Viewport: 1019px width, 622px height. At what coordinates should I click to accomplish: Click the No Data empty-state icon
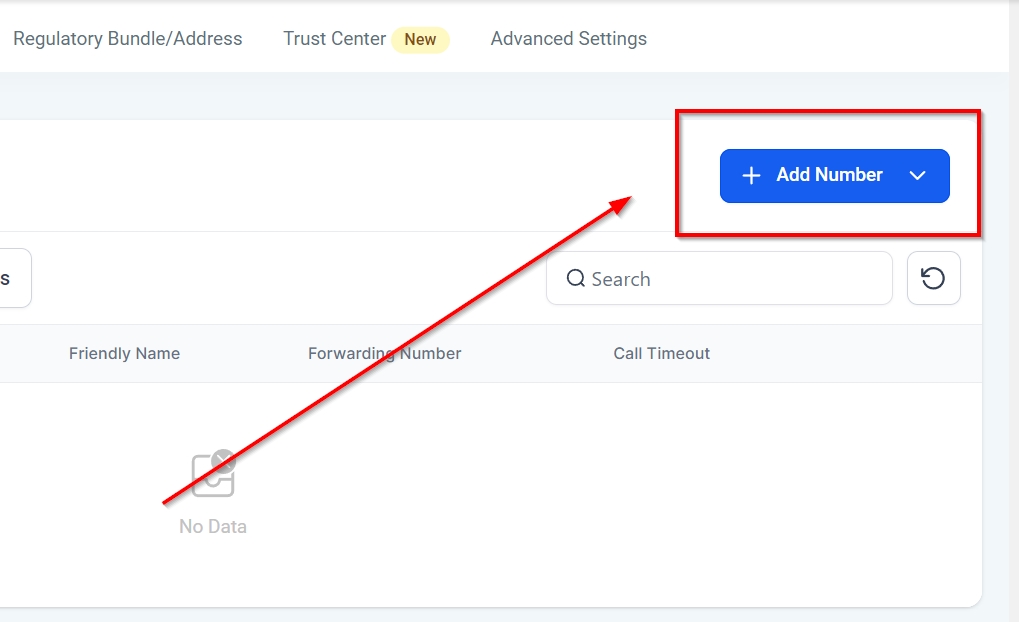(213, 474)
